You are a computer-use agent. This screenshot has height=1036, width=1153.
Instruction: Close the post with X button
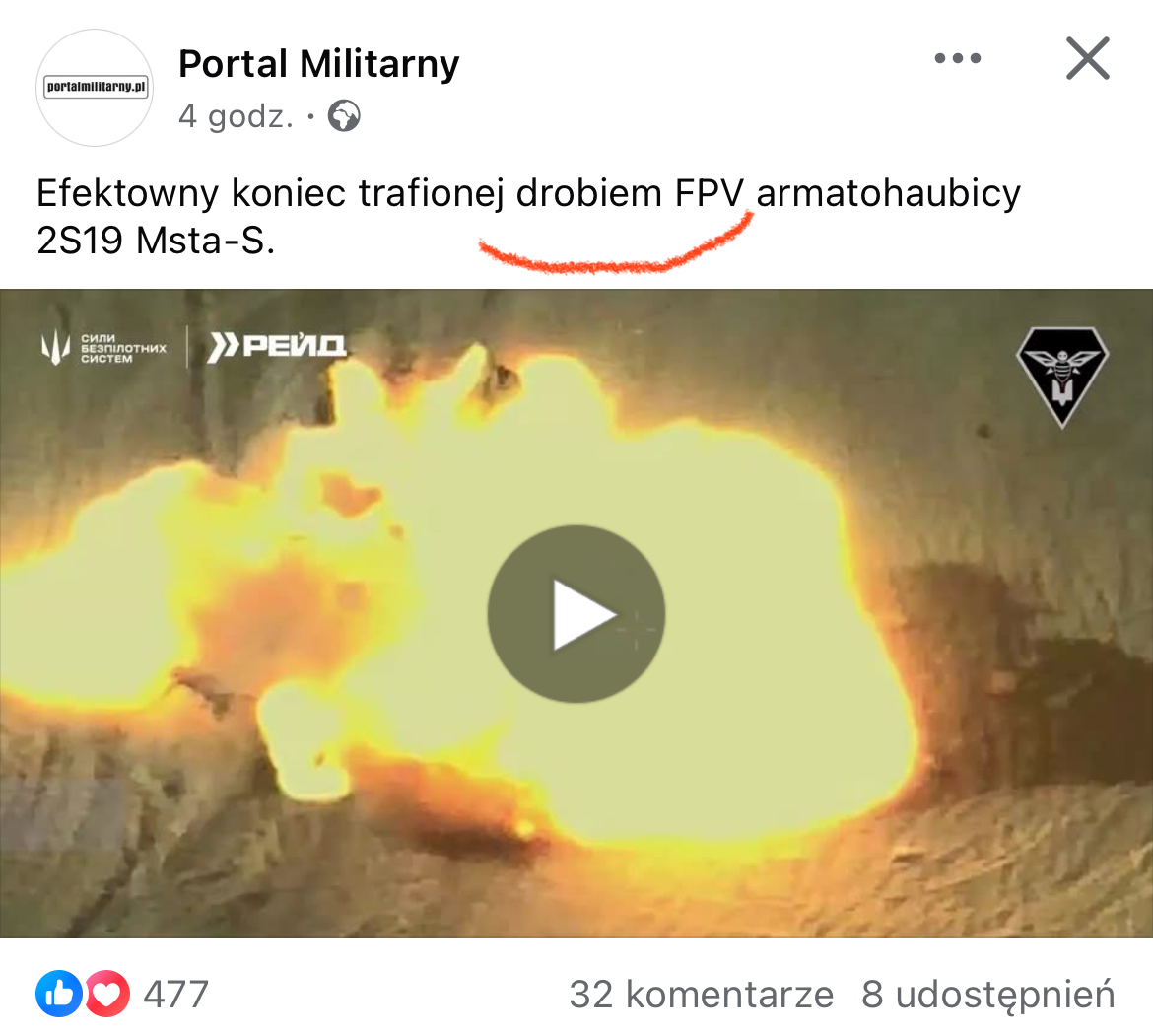point(1088,58)
